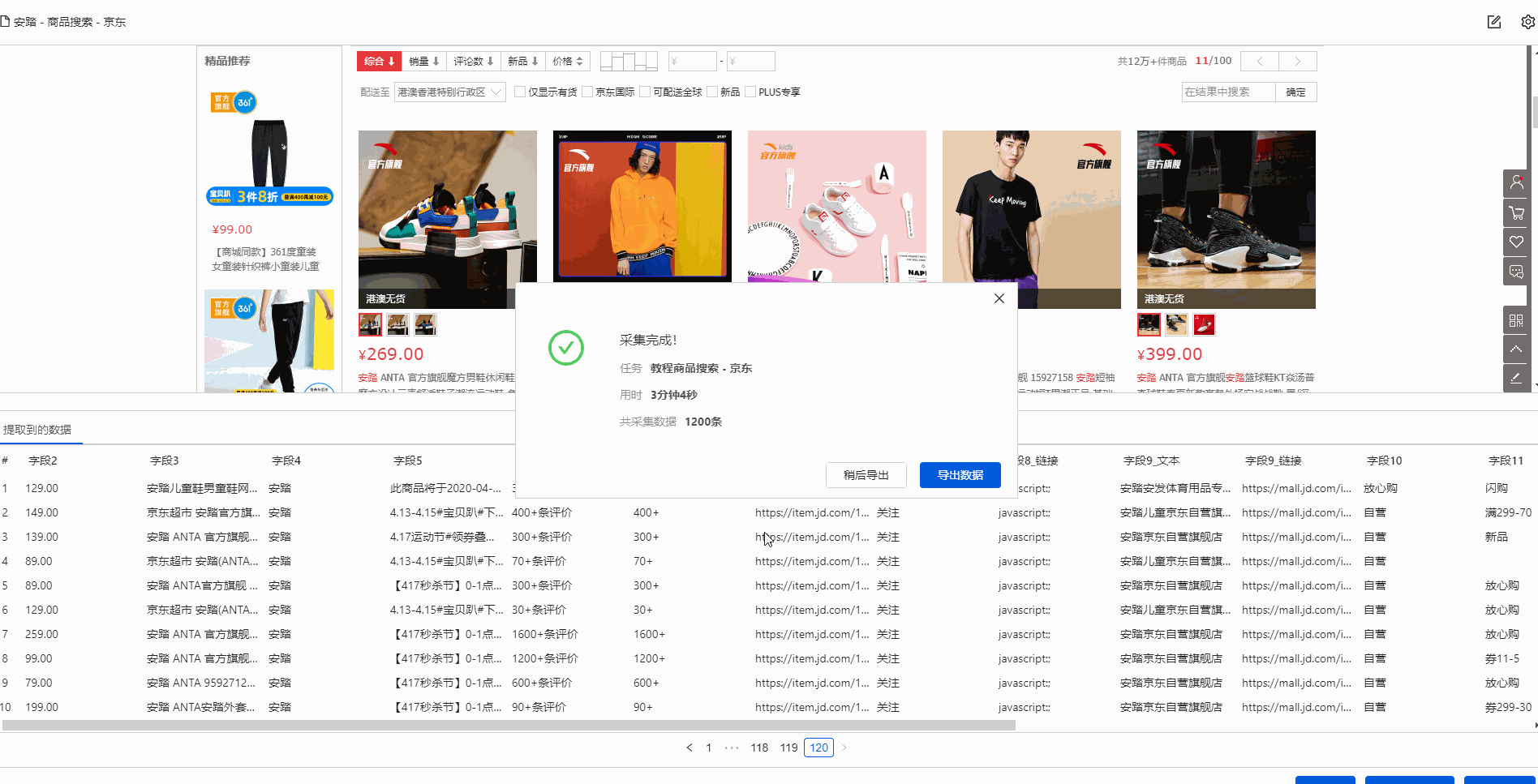Click 券299-30 cell in row 10
Viewport: 1538px width, 784px height.
tap(1508, 707)
